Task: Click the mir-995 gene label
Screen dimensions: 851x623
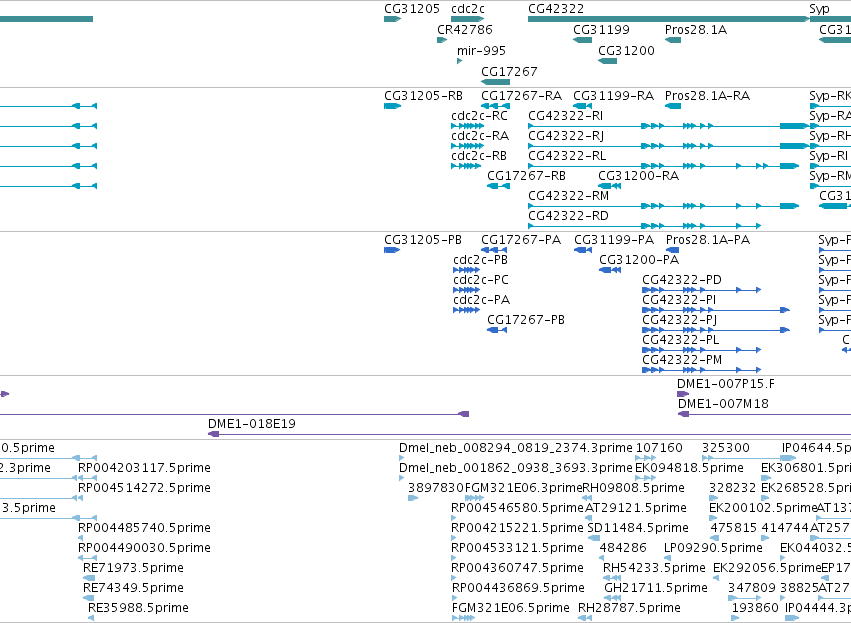Action: pos(481,50)
